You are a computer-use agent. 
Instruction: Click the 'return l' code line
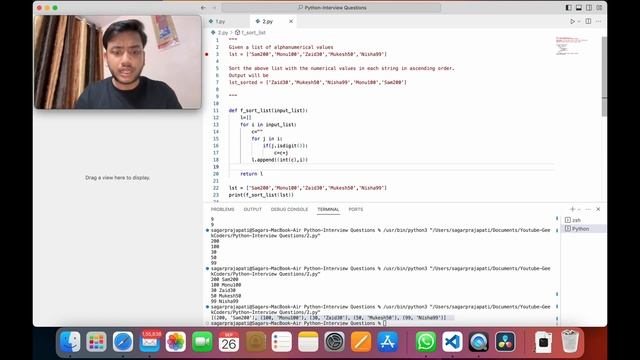coord(251,174)
